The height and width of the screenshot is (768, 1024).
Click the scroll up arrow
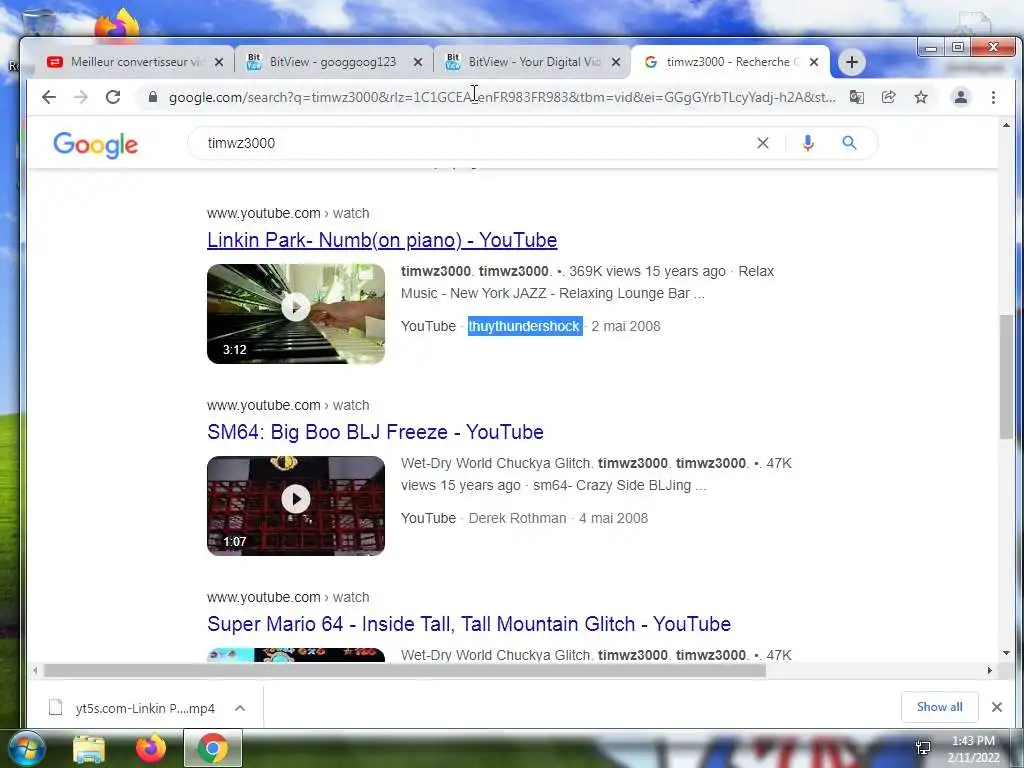pos(1006,125)
